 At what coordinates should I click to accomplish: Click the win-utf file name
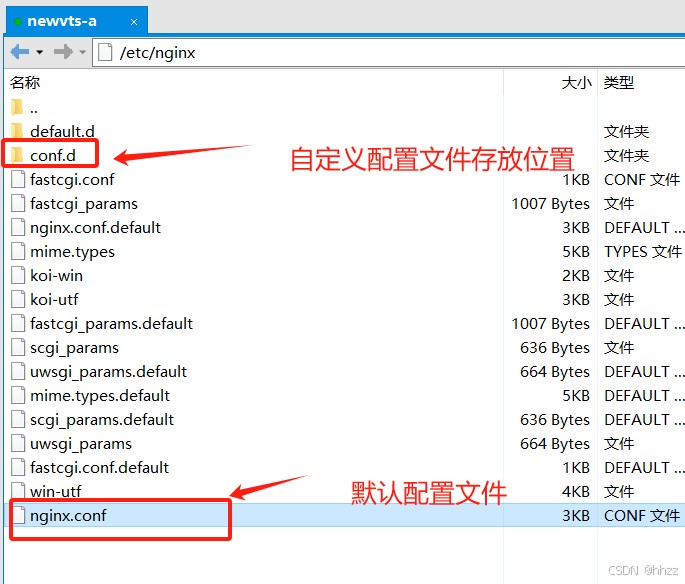point(55,492)
